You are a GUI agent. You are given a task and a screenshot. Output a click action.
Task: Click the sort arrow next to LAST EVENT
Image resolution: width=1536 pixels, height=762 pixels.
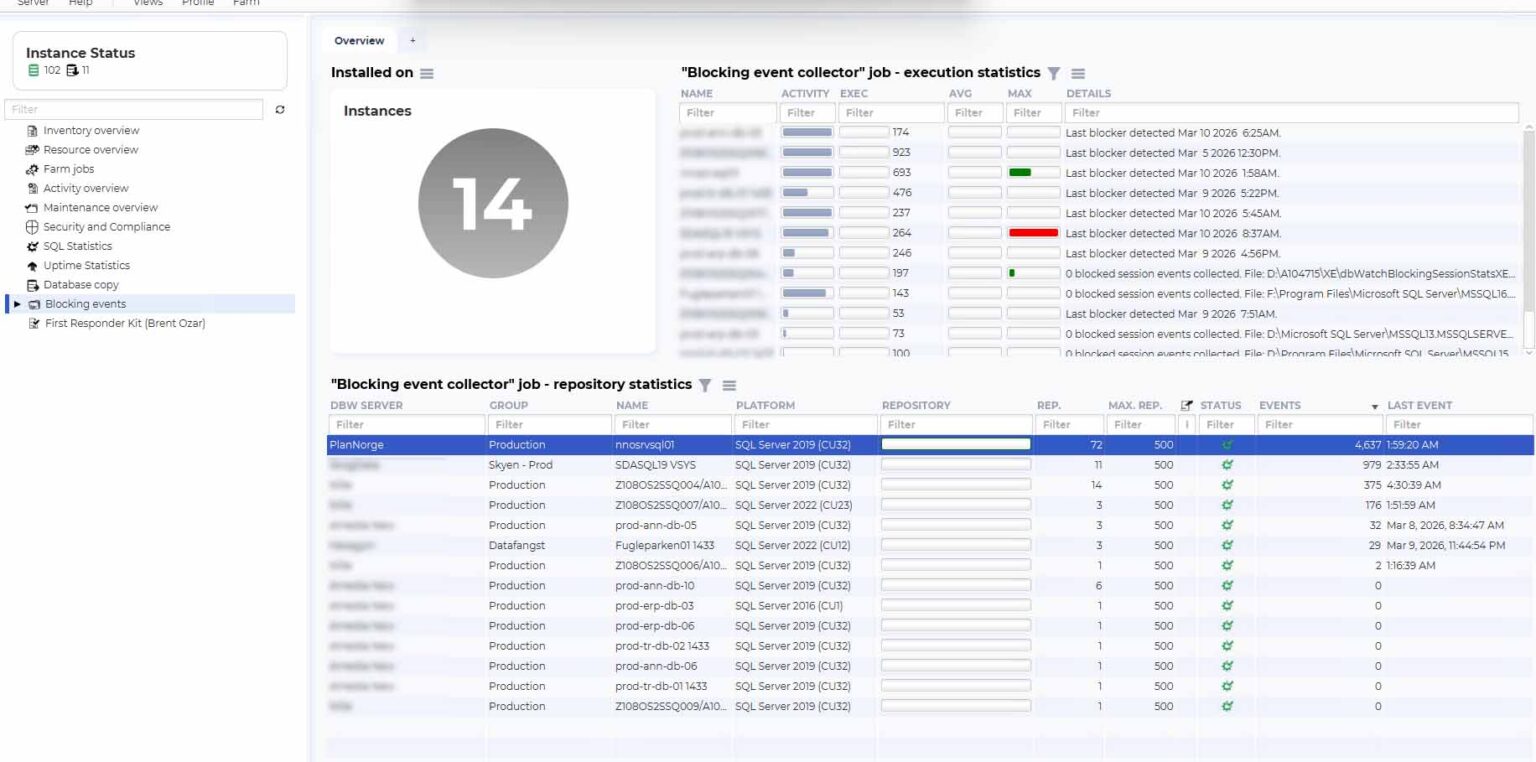click(x=1376, y=406)
